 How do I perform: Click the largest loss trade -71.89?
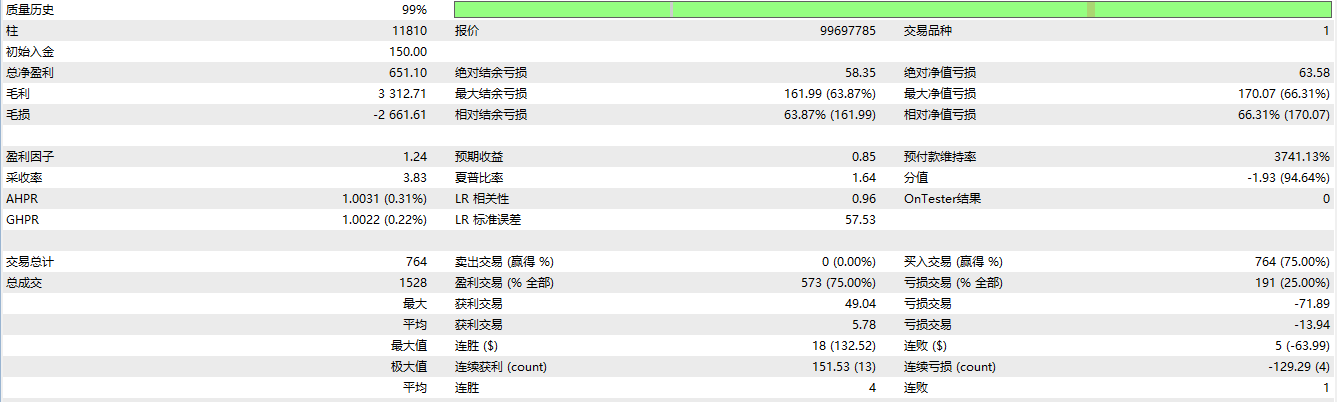(1314, 304)
